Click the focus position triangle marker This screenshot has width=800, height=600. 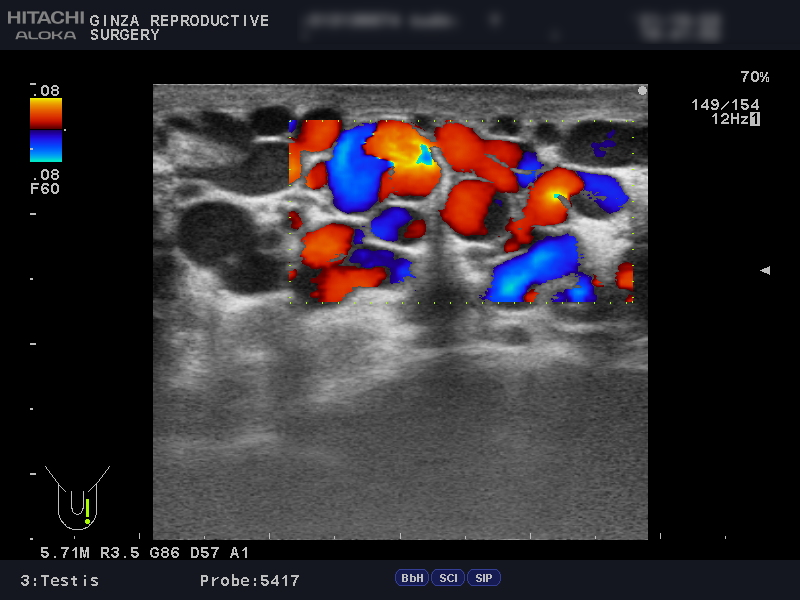[765, 270]
